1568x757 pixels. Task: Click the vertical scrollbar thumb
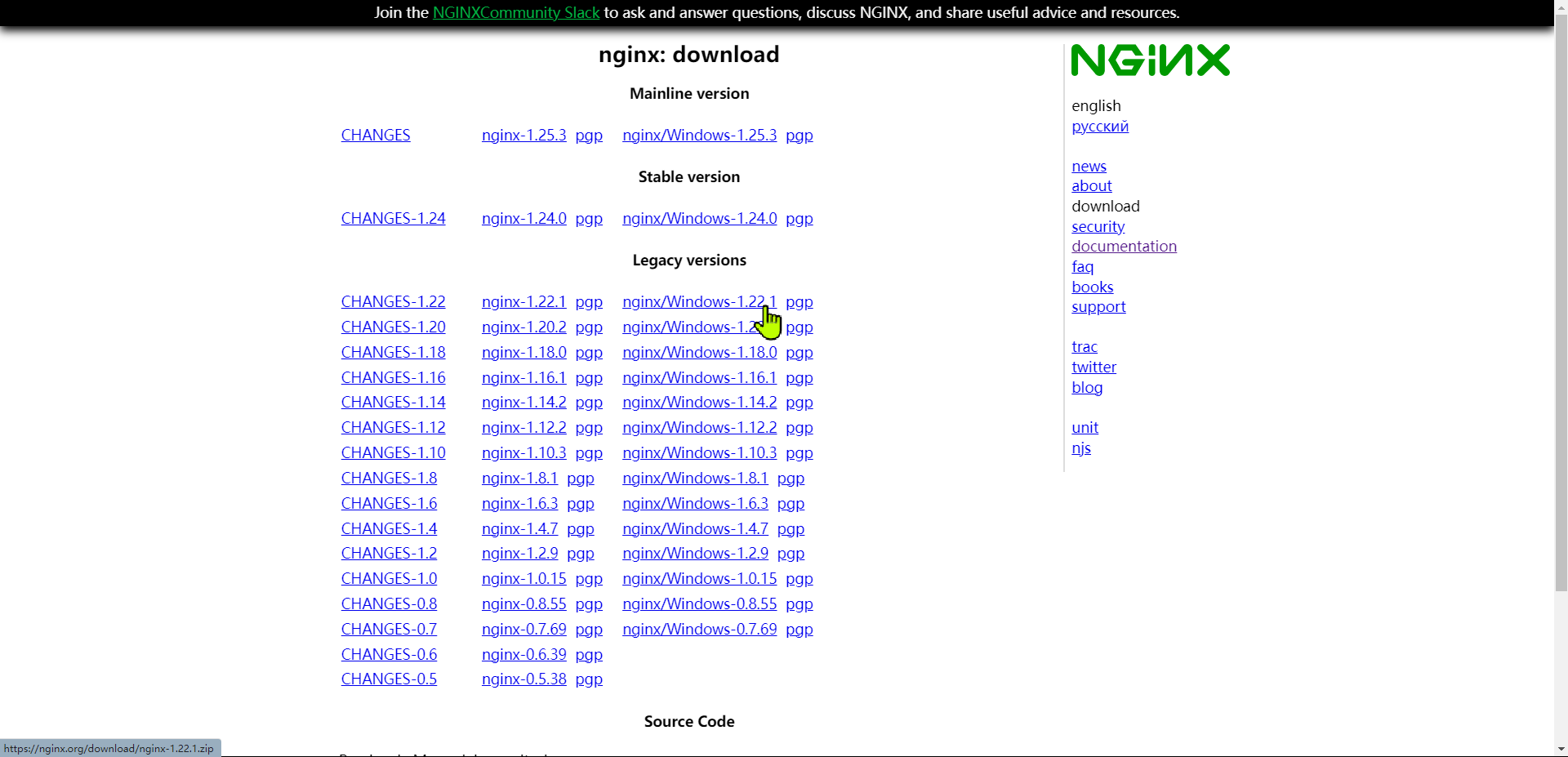tap(1561, 303)
